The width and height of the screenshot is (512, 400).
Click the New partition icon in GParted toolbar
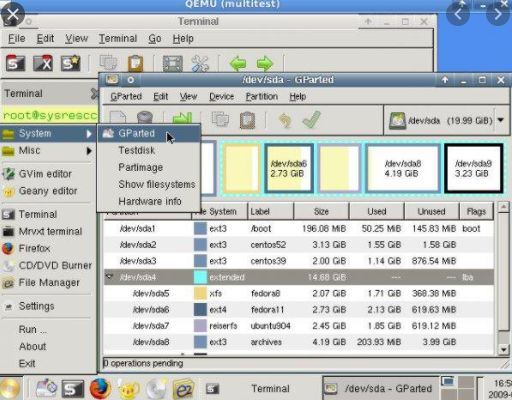tap(118, 119)
